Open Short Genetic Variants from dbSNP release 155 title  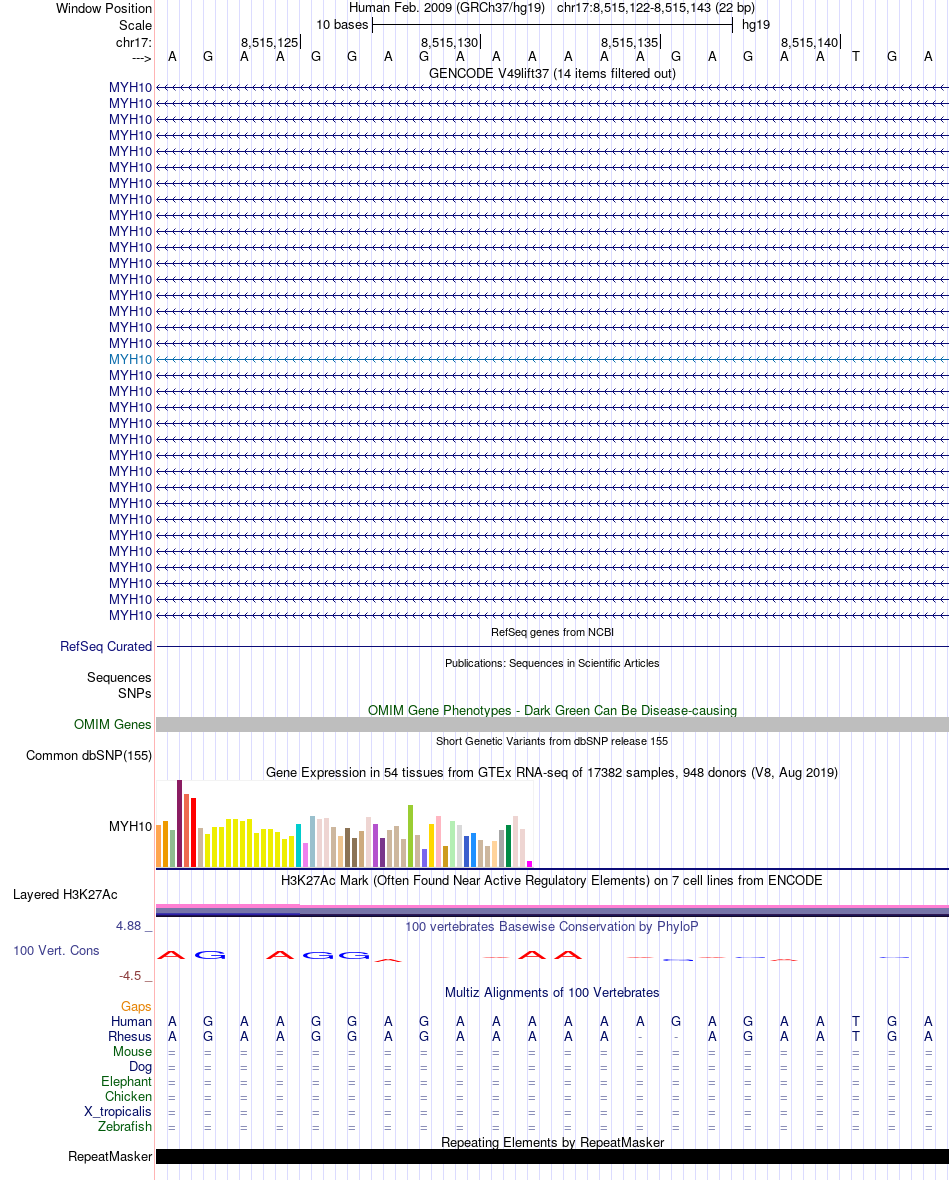[552, 741]
